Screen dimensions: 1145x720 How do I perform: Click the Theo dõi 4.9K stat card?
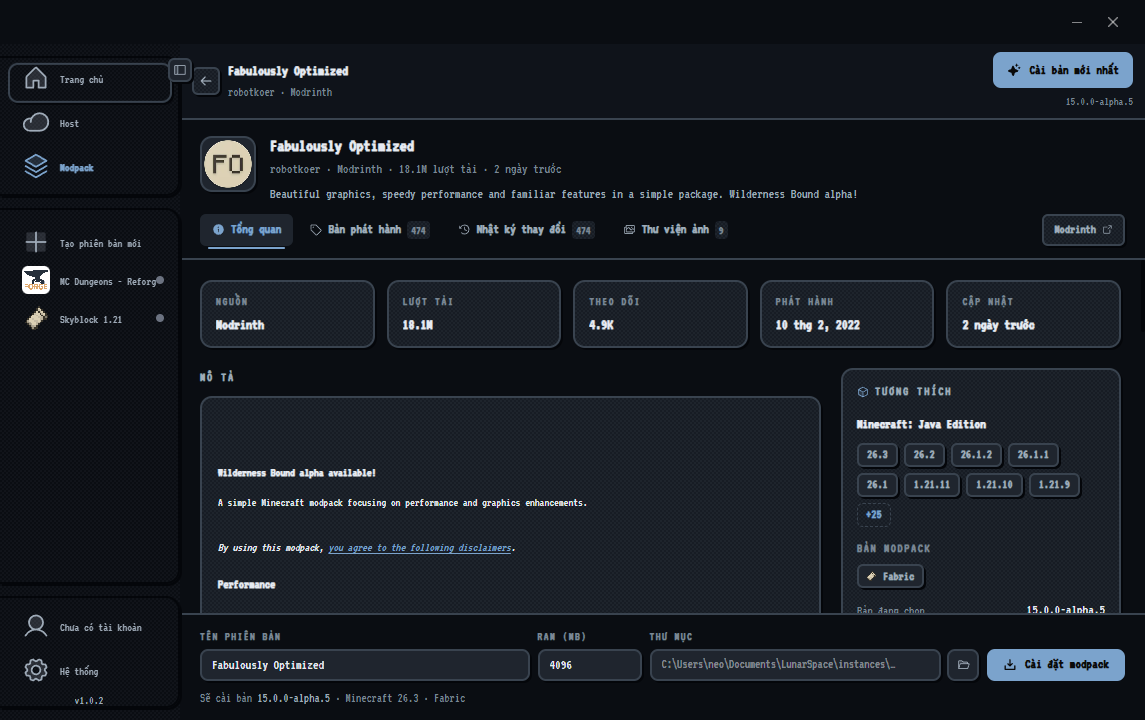tap(661, 314)
